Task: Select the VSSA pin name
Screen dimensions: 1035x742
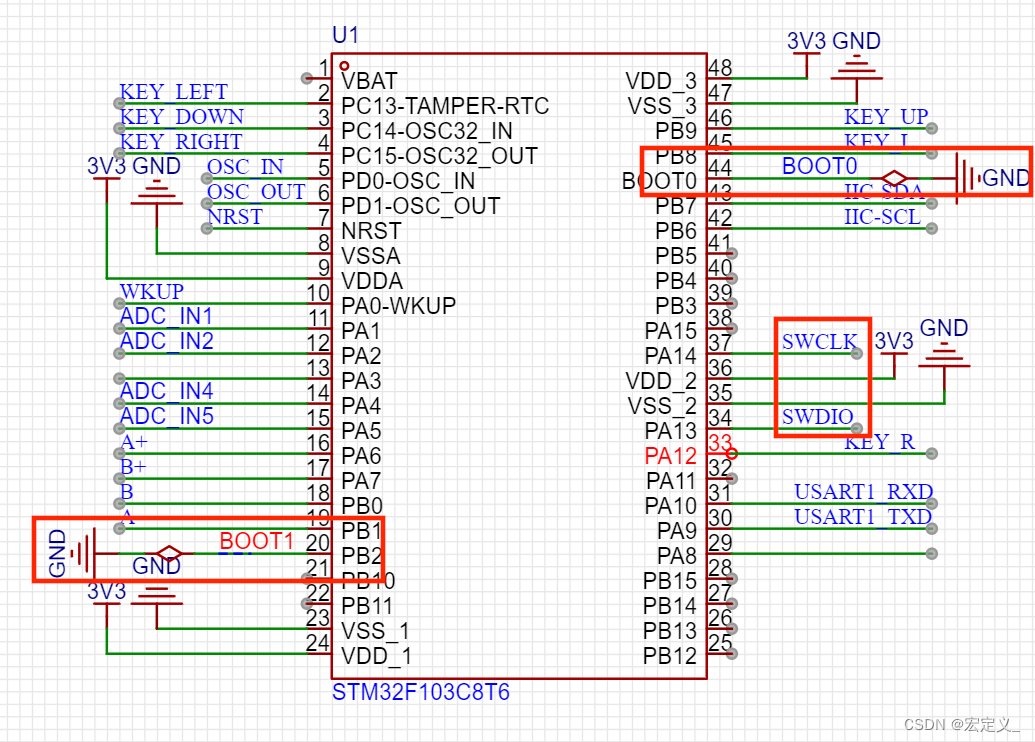Action: tap(370, 256)
